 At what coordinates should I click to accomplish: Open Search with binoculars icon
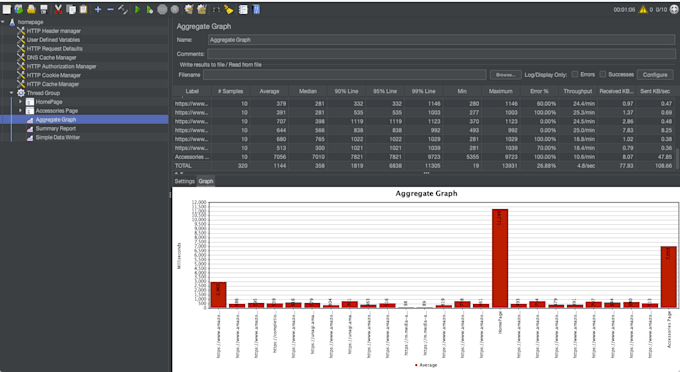(216, 9)
